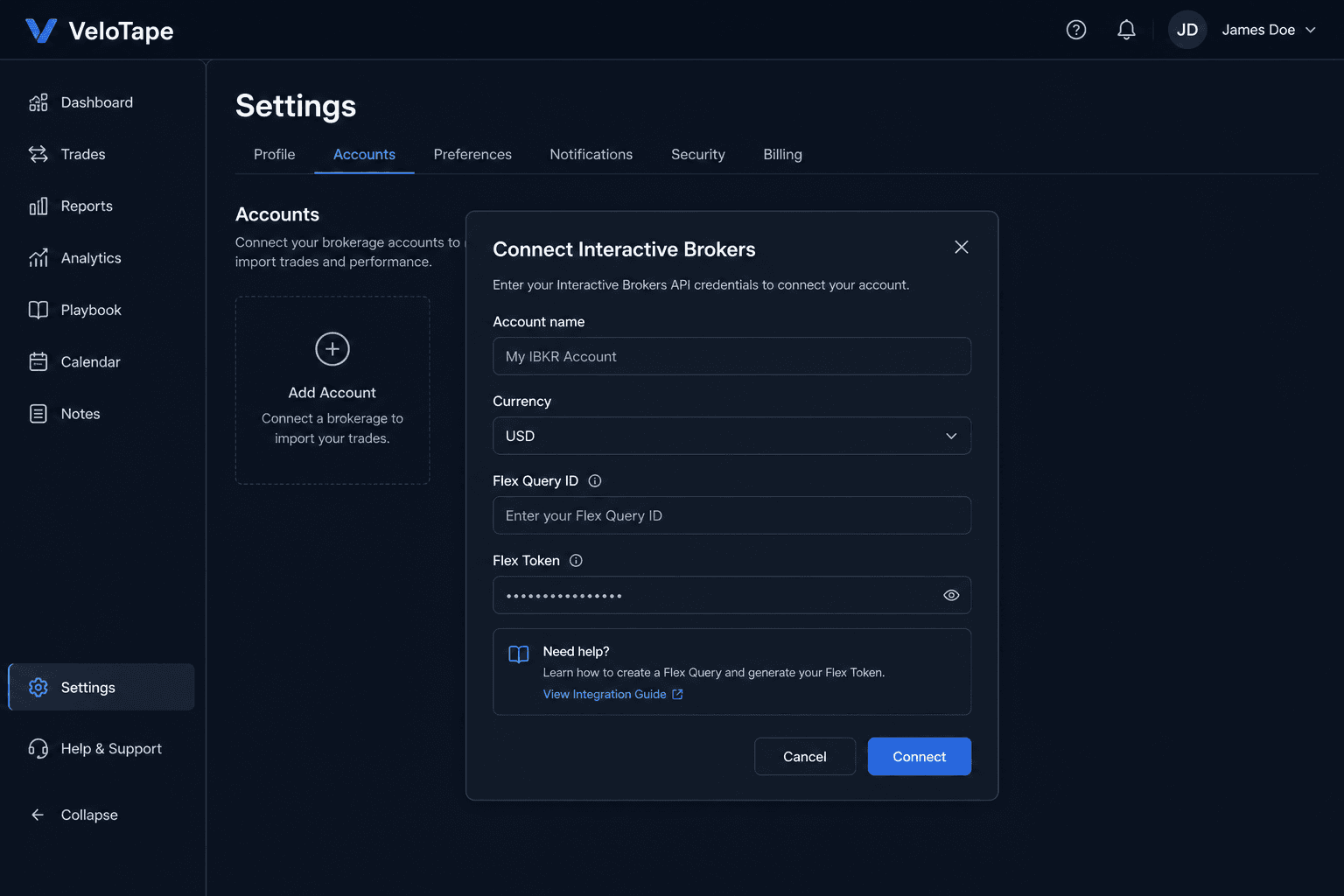Open Playbook from sidebar
This screenshot has width=1344, height=896.
[x=91, y=310]
